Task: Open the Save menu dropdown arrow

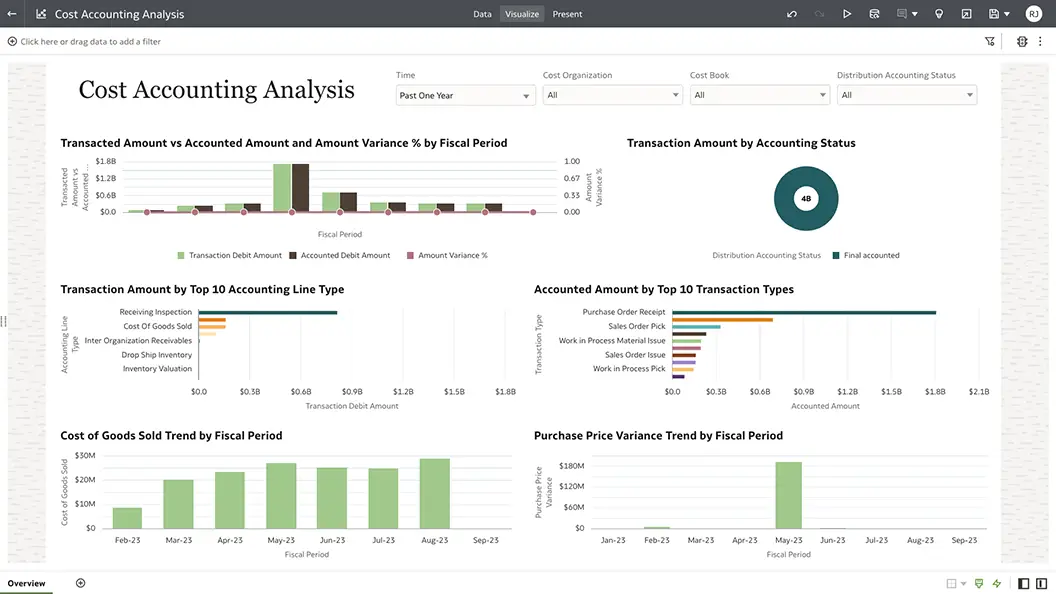Action: 1007,14
